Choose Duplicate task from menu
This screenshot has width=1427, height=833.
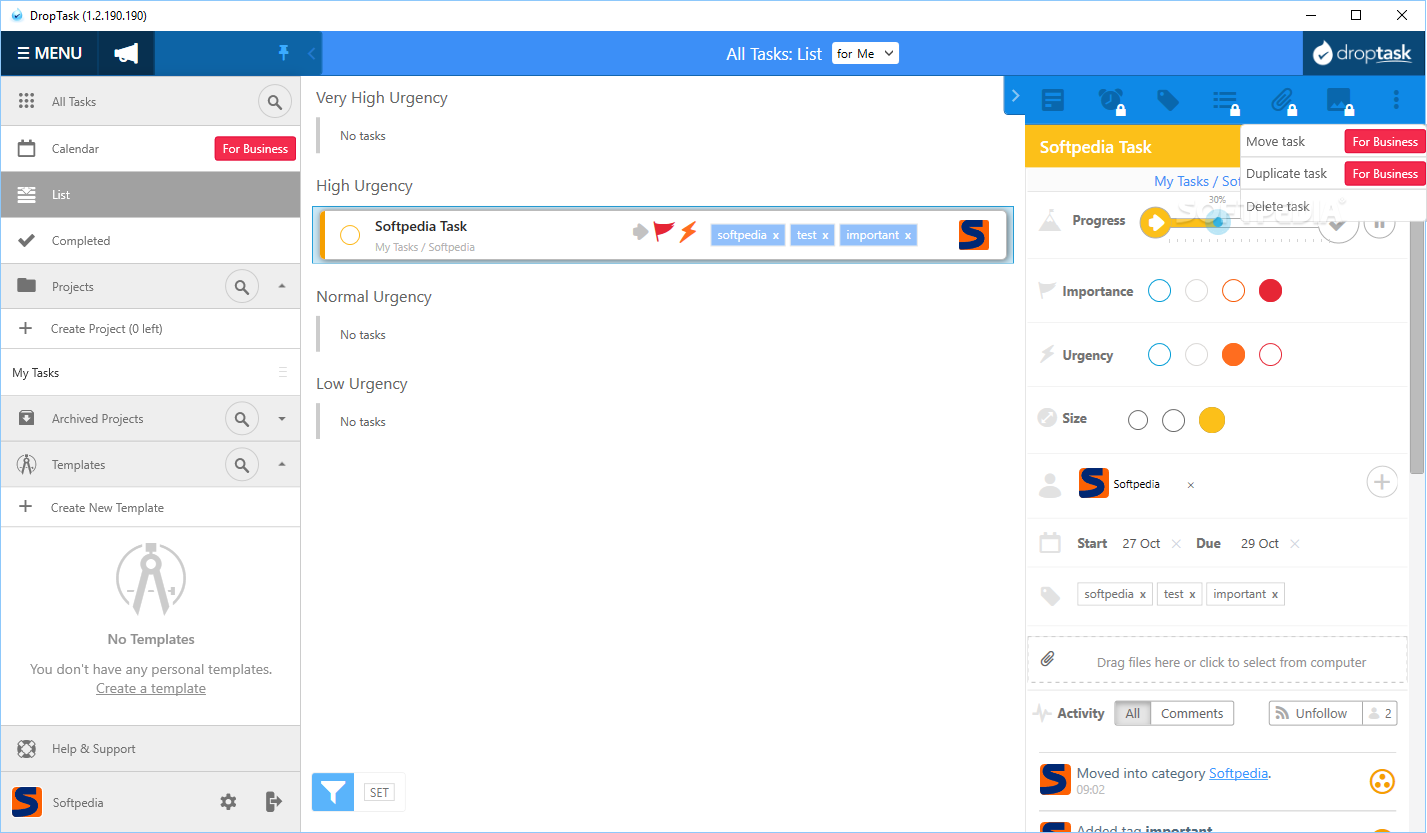tap(1287, 174)
